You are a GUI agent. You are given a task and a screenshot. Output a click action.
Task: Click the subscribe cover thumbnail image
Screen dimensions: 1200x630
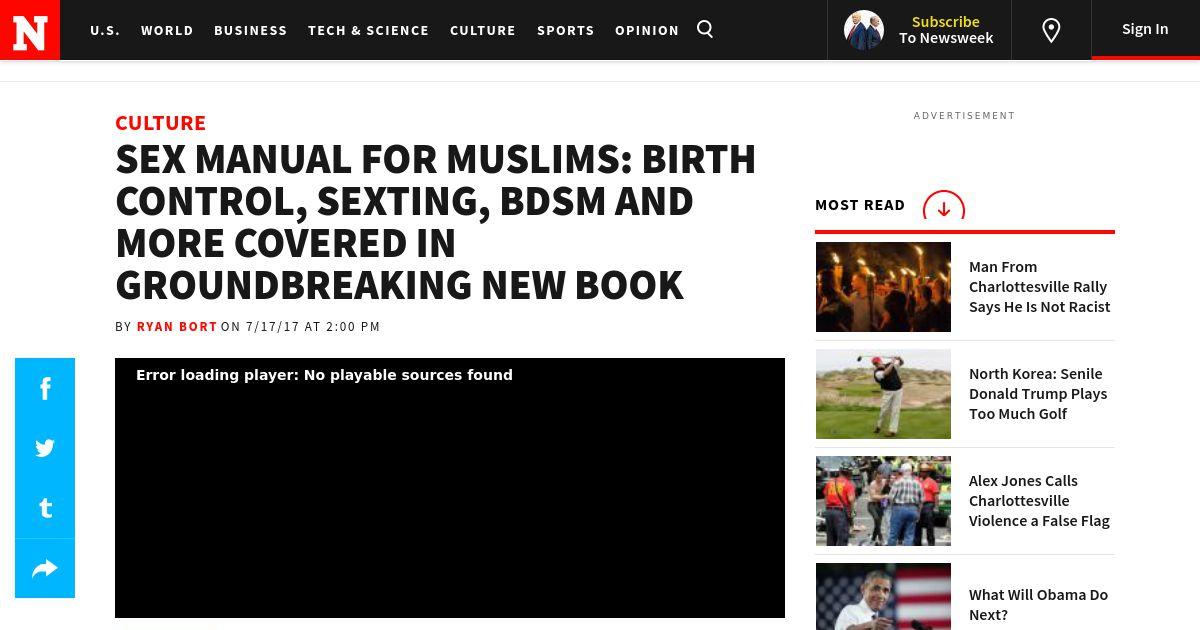[x=863, y=30]
